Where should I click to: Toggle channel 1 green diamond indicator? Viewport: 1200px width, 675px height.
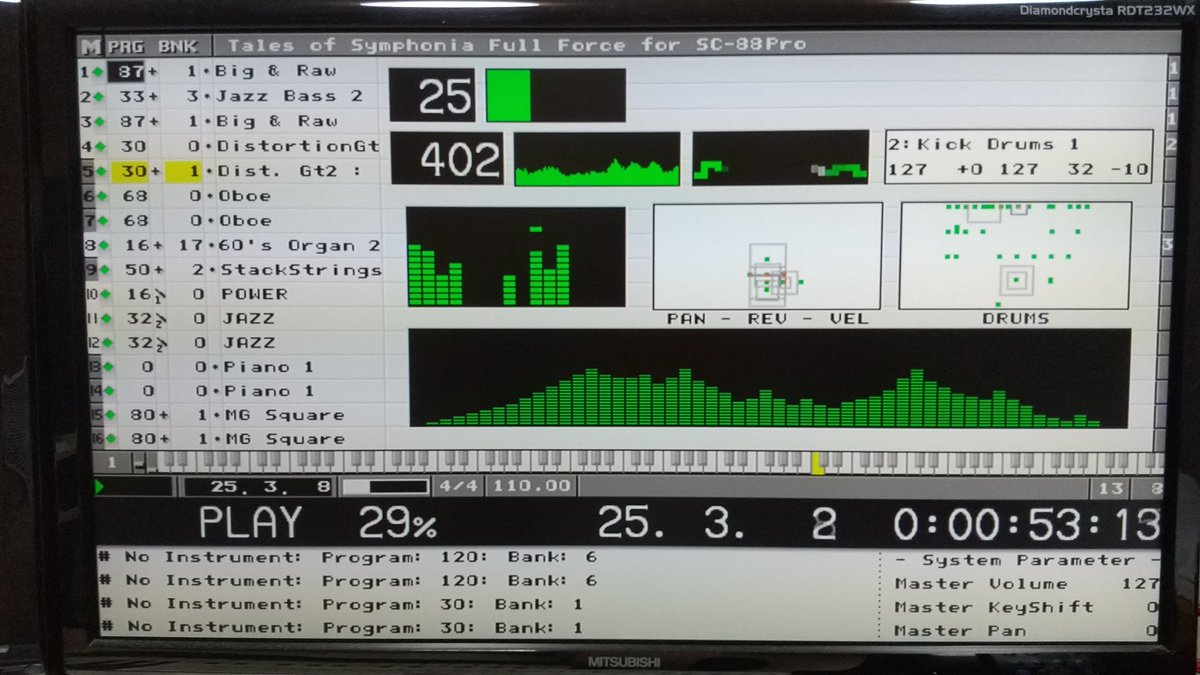tap(100, 72)
